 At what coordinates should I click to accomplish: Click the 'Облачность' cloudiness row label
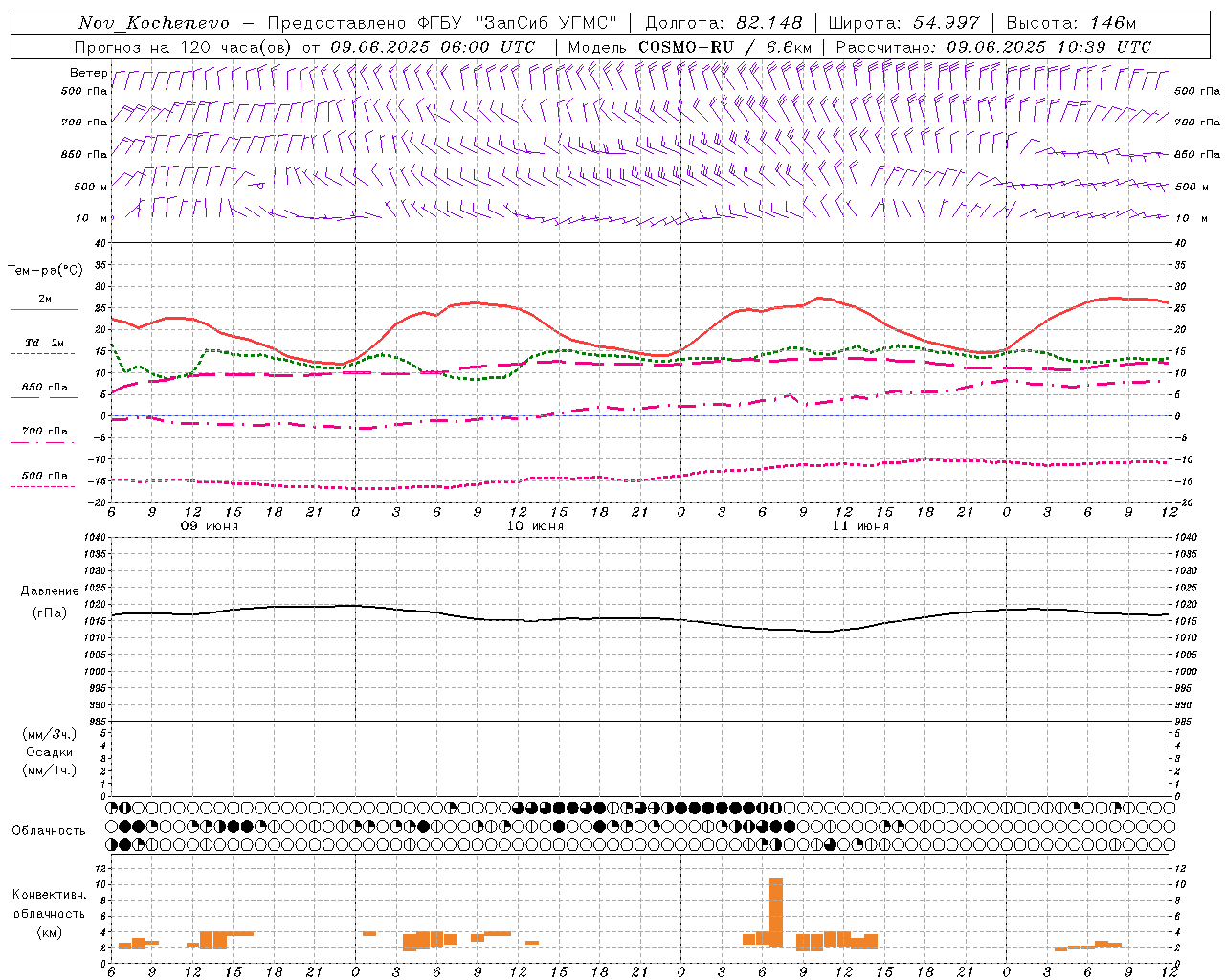[x=49, y=831]
